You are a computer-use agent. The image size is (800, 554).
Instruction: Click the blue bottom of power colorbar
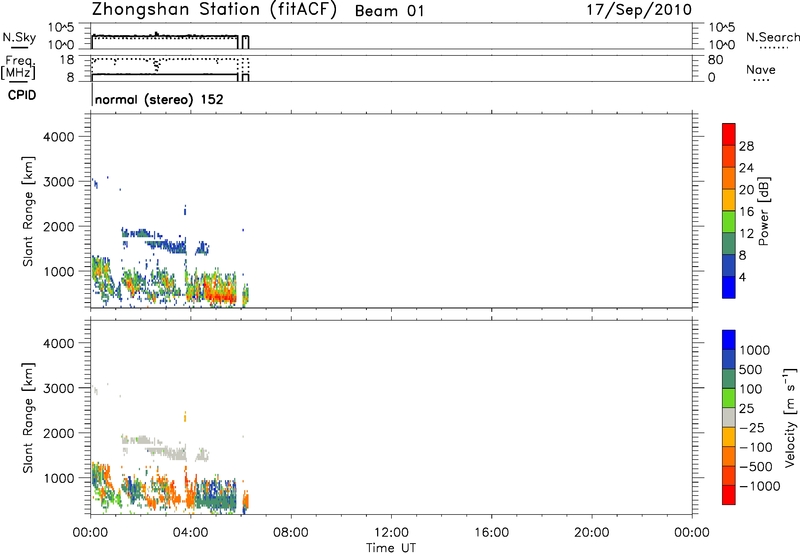coord(729,287)
